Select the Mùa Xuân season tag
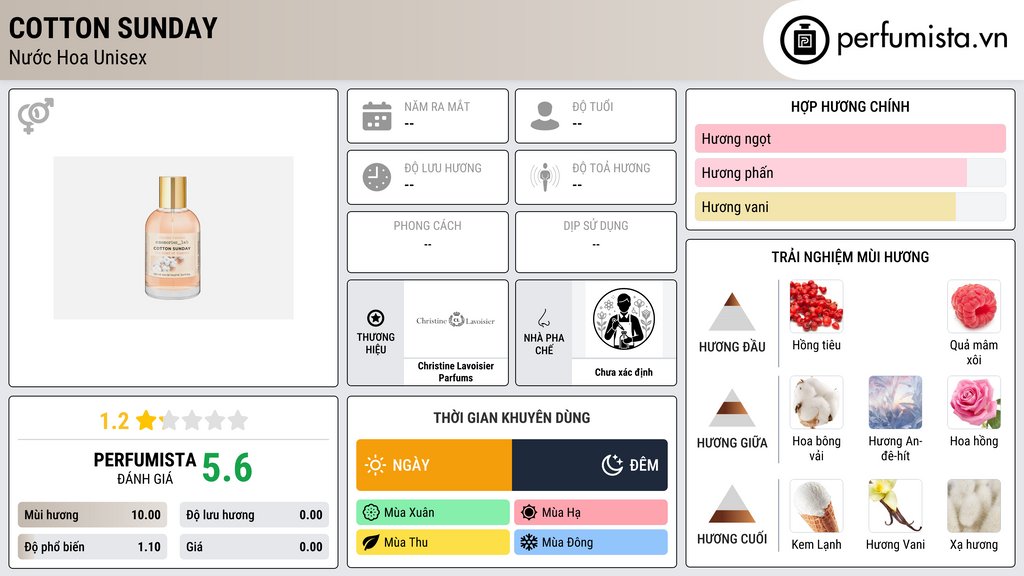Viewport: 1024px width, 576px height. pos(433,513)
